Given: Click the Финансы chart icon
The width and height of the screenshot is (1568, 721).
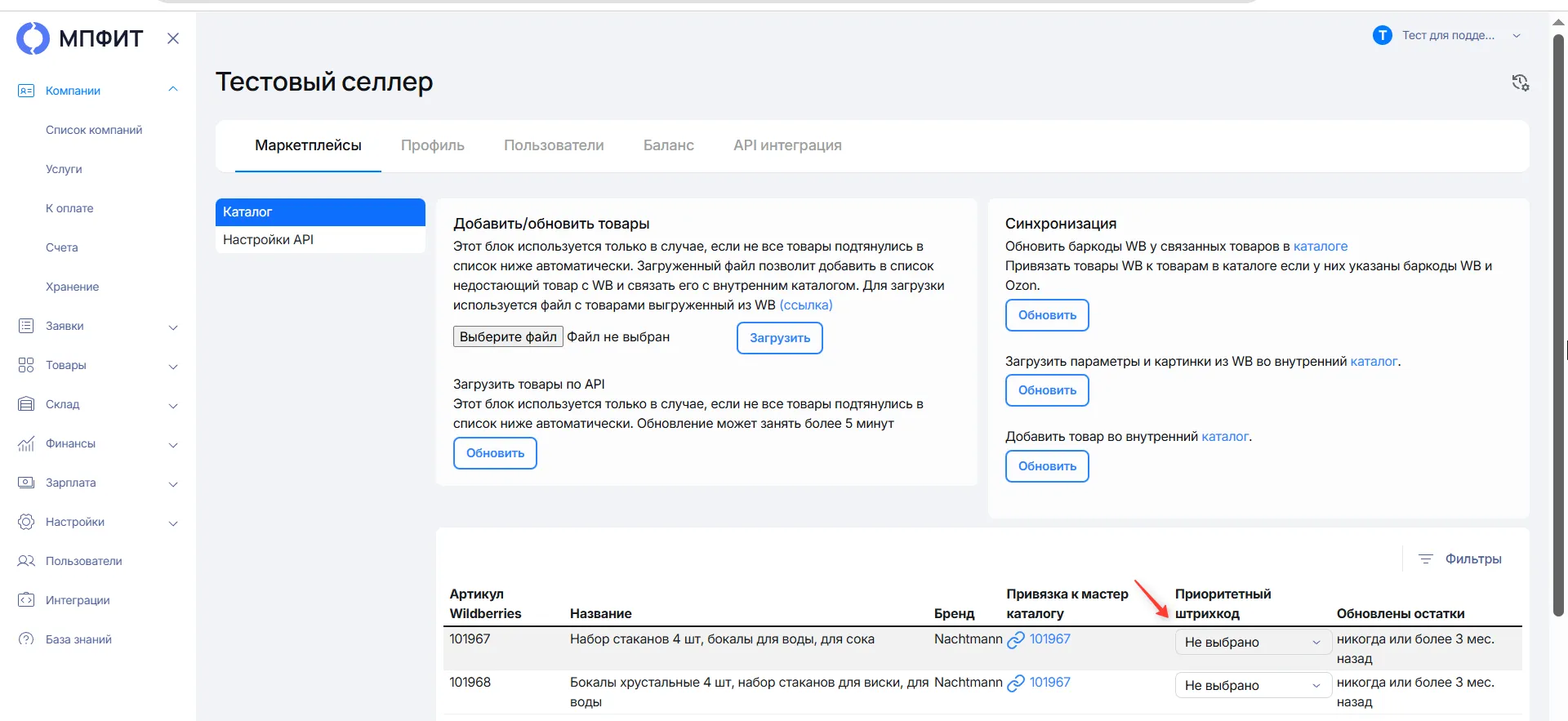Looking at the screenshot, I should [x=26, y=443].
